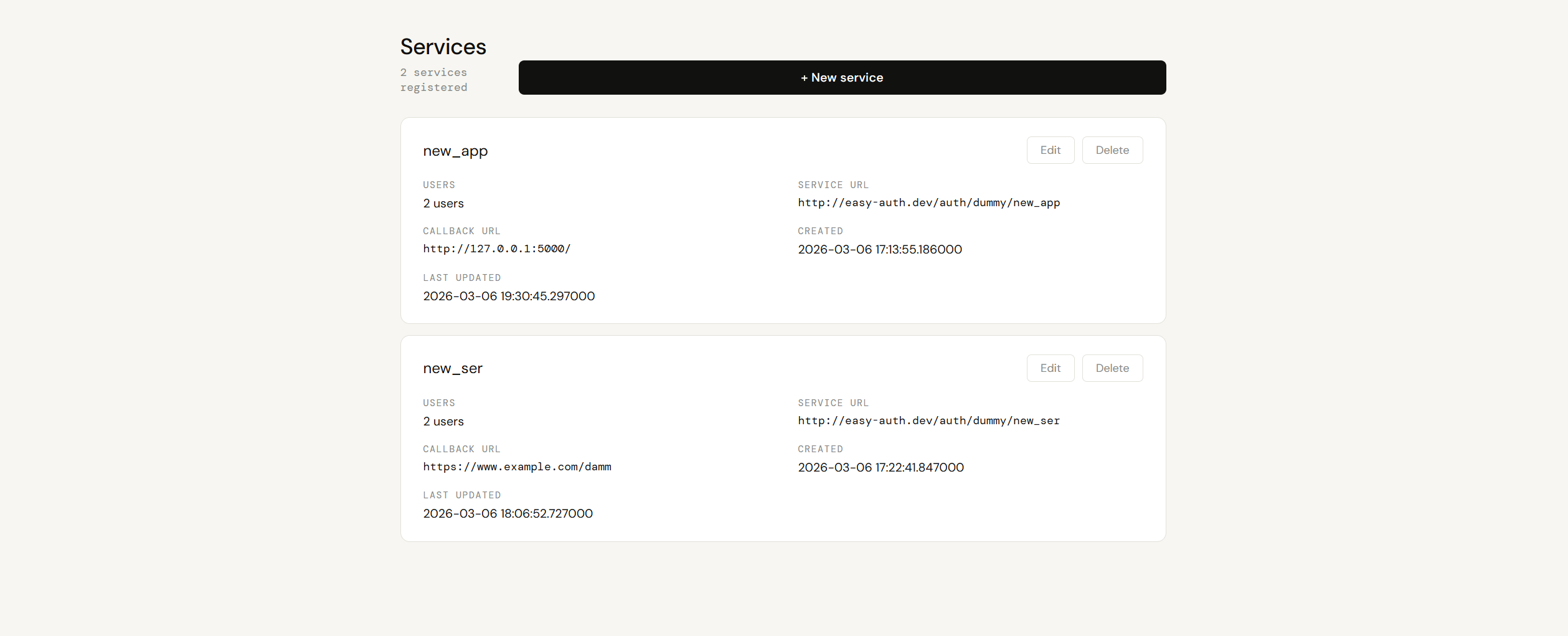Edit the new_app service
Screen dimensions: 1568x636
[1050, 150]
